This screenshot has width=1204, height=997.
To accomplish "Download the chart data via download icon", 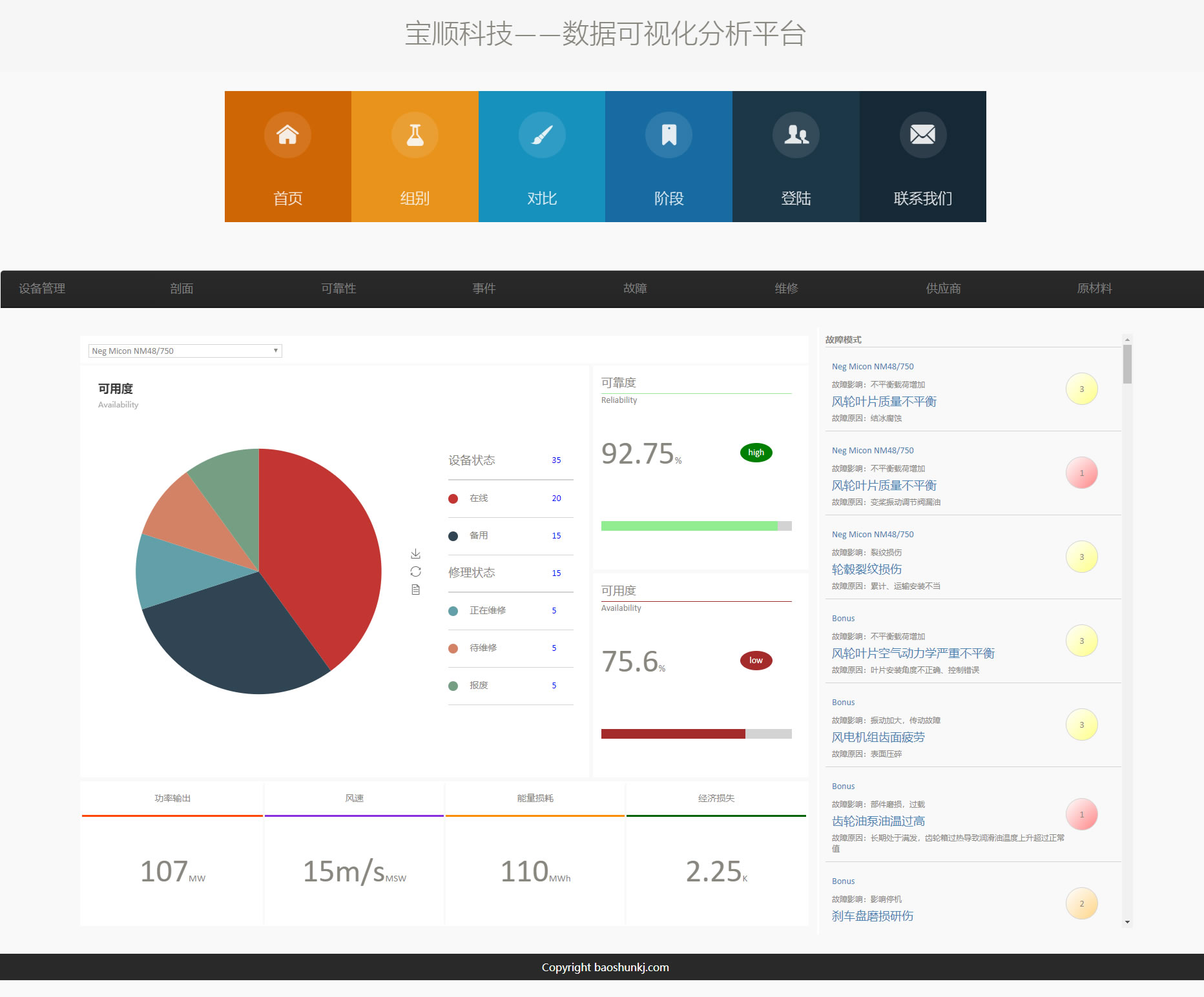I will tap(416, 553).
